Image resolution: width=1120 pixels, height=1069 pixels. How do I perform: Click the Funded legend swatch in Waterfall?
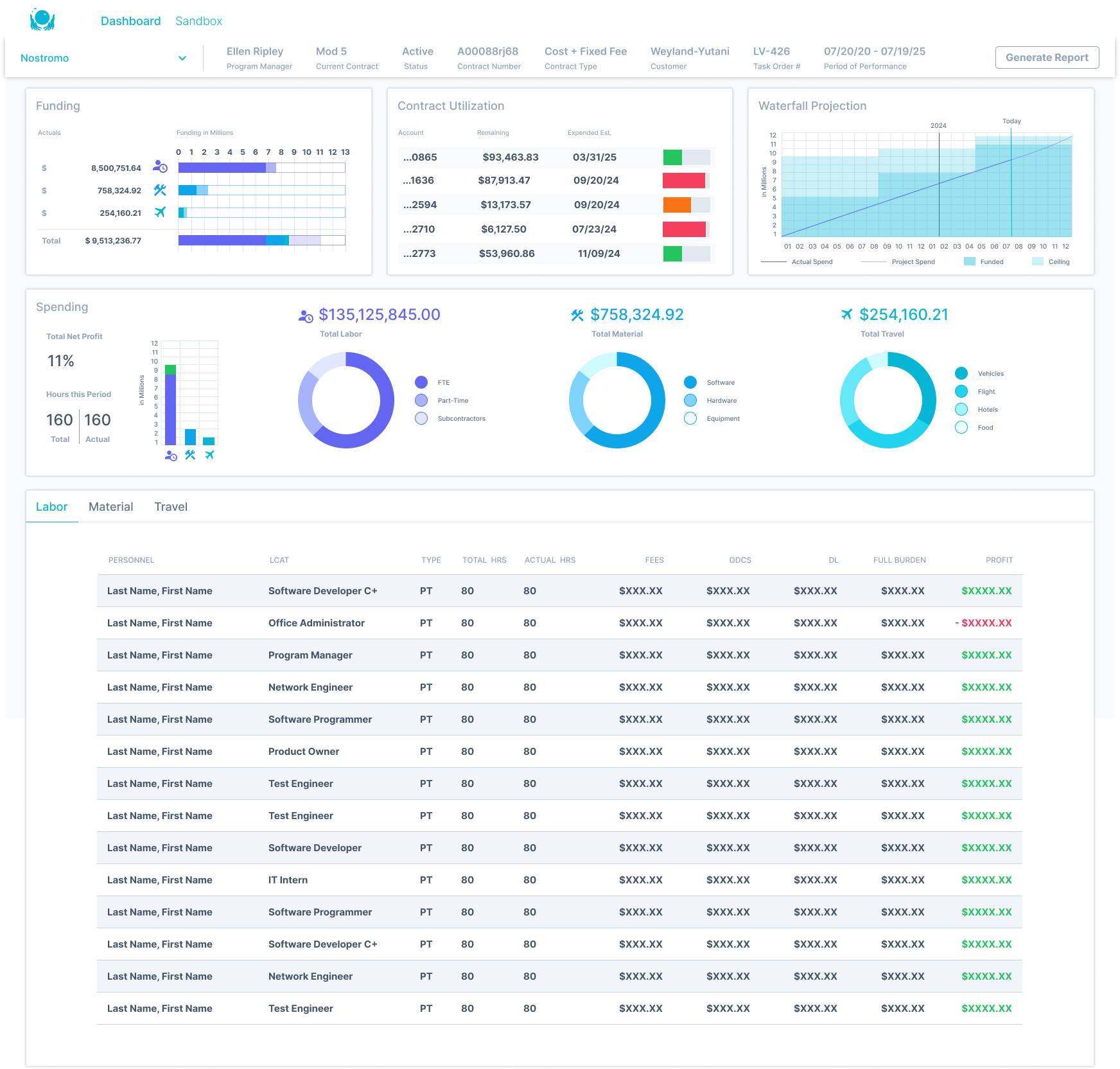click(x=970, y=261)
